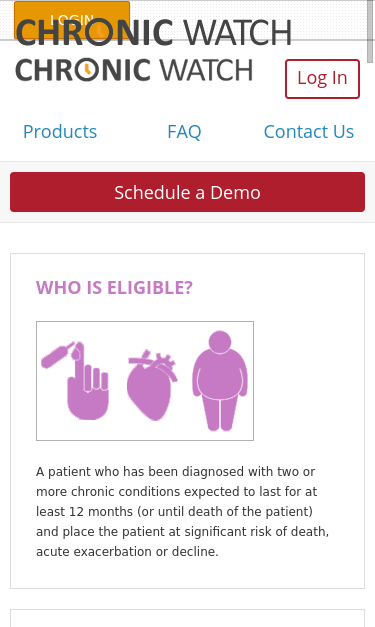Click the word WATCH in the upper large logo
The image size is (375, 627).
237,32
